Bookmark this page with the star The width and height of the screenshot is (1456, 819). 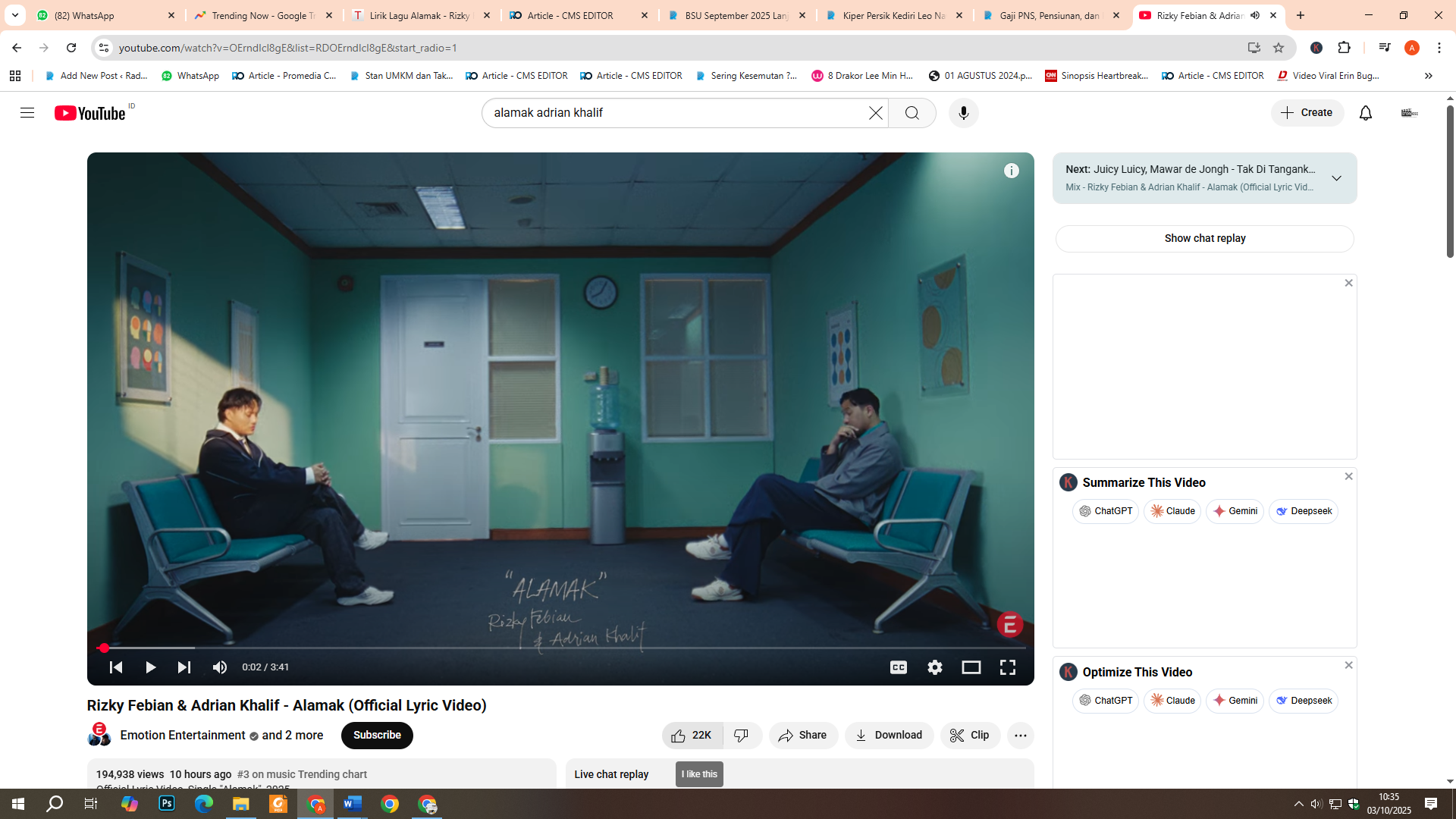click(x=1279, y=48)
